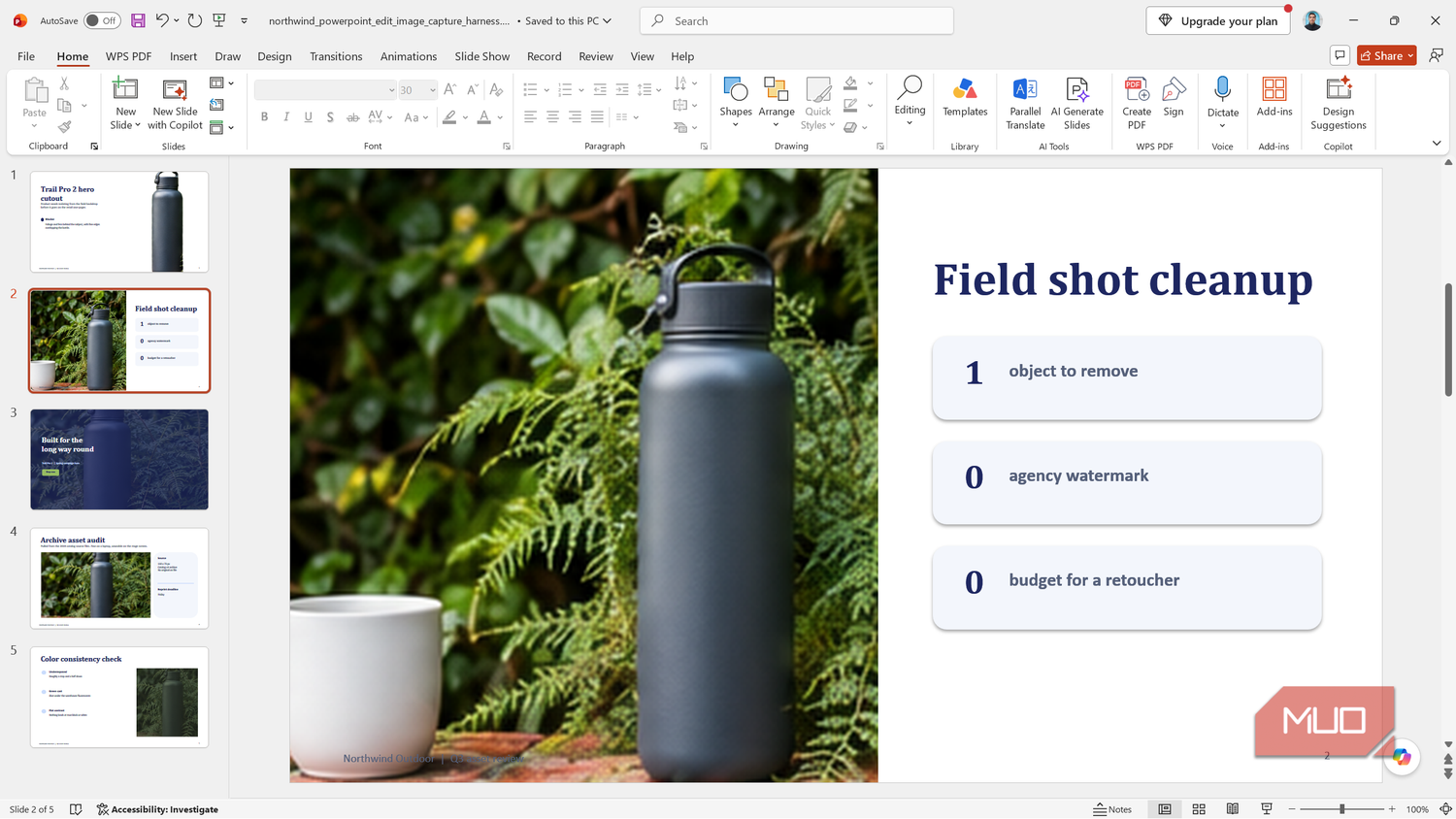The height and width of the screenshot is (819, 1456).
Task: Undo the last action
Action: [x=162, y=20]
